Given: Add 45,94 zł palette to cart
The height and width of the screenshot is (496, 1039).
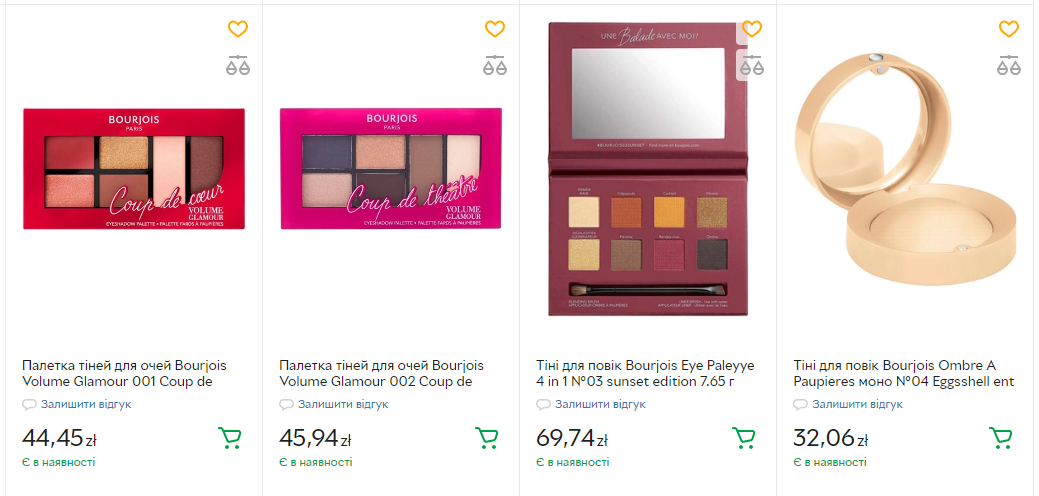Looking at the screenshot, I should 487,438.
